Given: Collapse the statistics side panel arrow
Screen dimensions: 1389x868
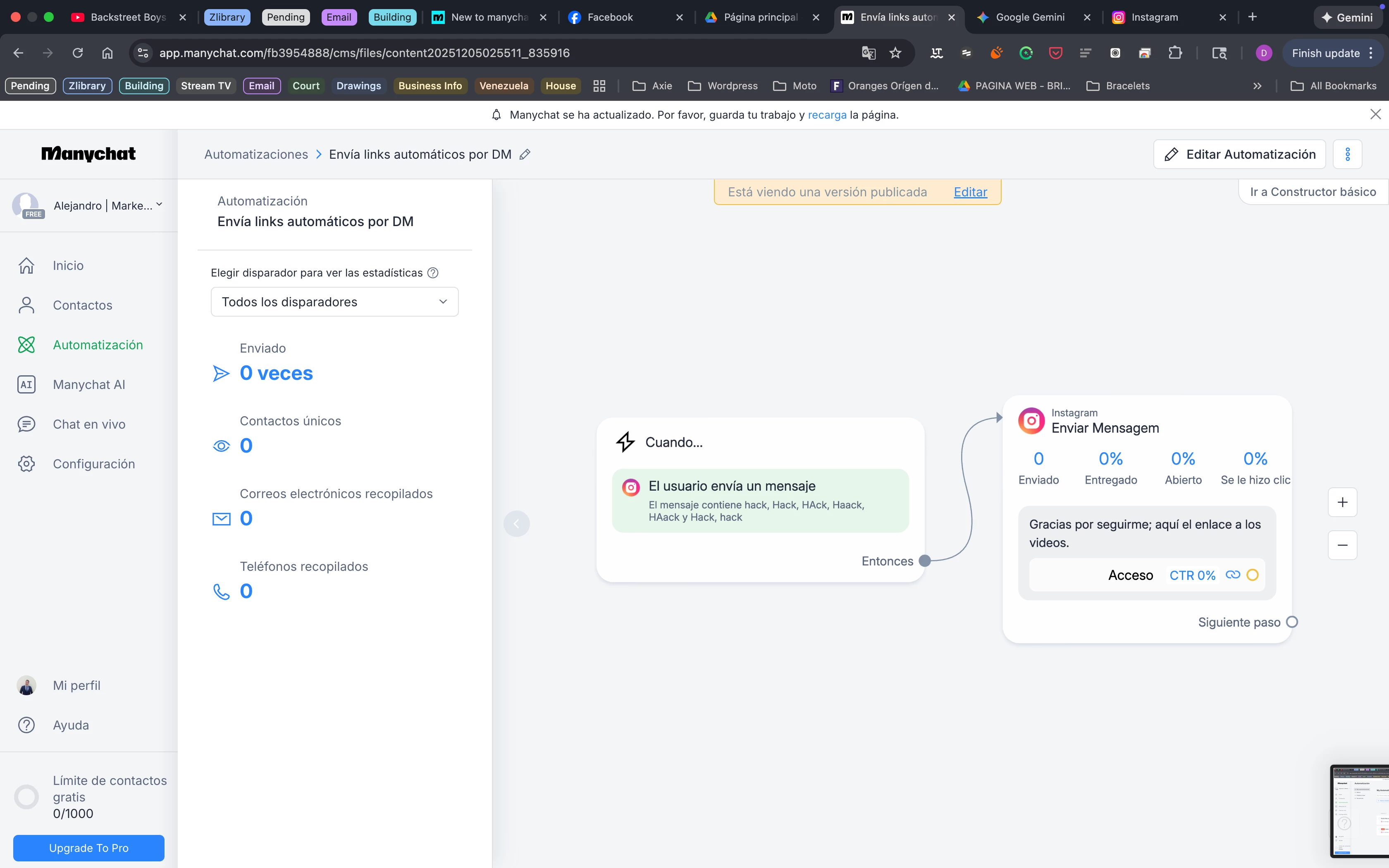Looking at the screenshot, I should point(516,524).
